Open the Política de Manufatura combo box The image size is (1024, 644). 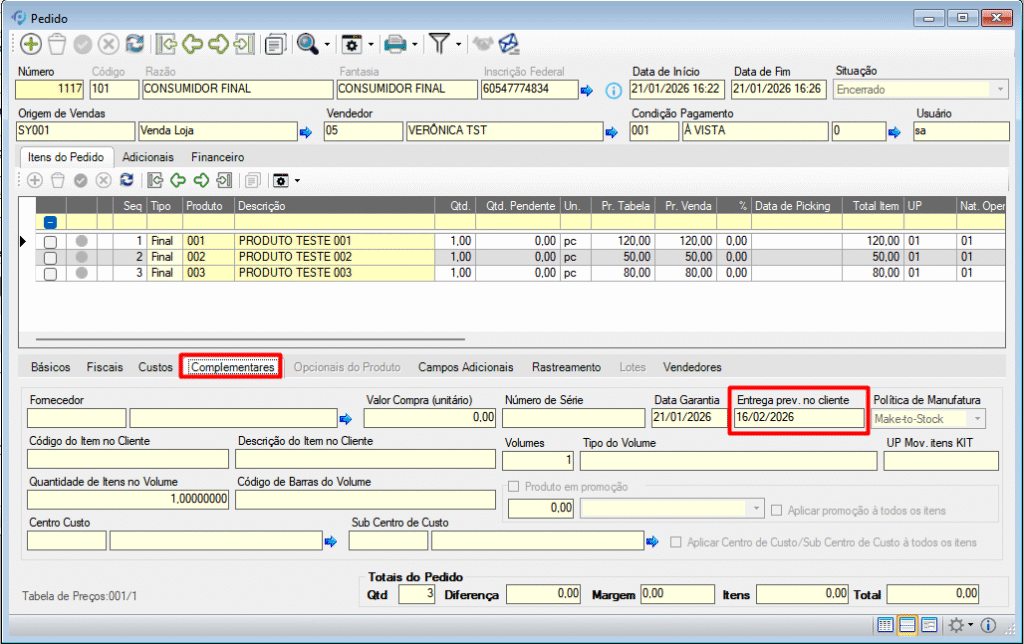pos(977,419)
